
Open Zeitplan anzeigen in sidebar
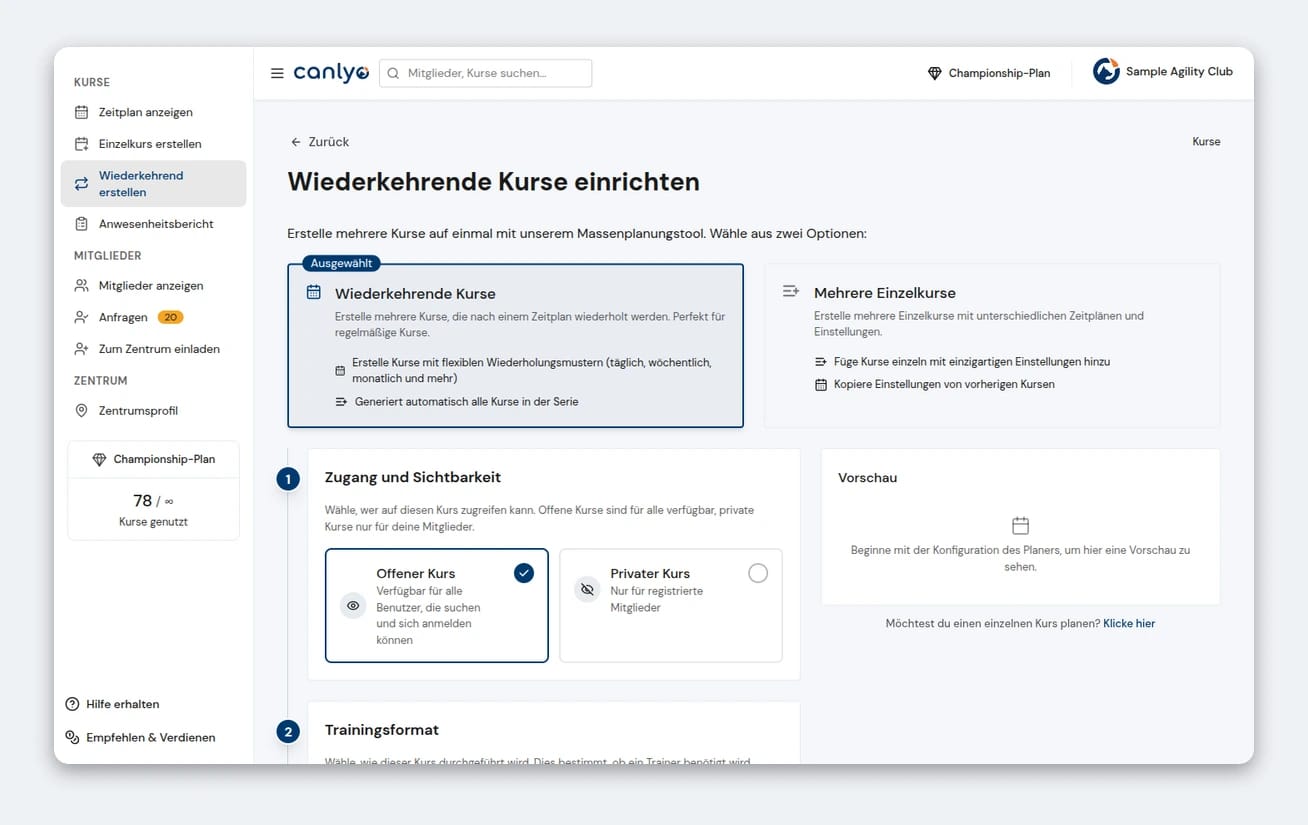click(x=153, y=112)
